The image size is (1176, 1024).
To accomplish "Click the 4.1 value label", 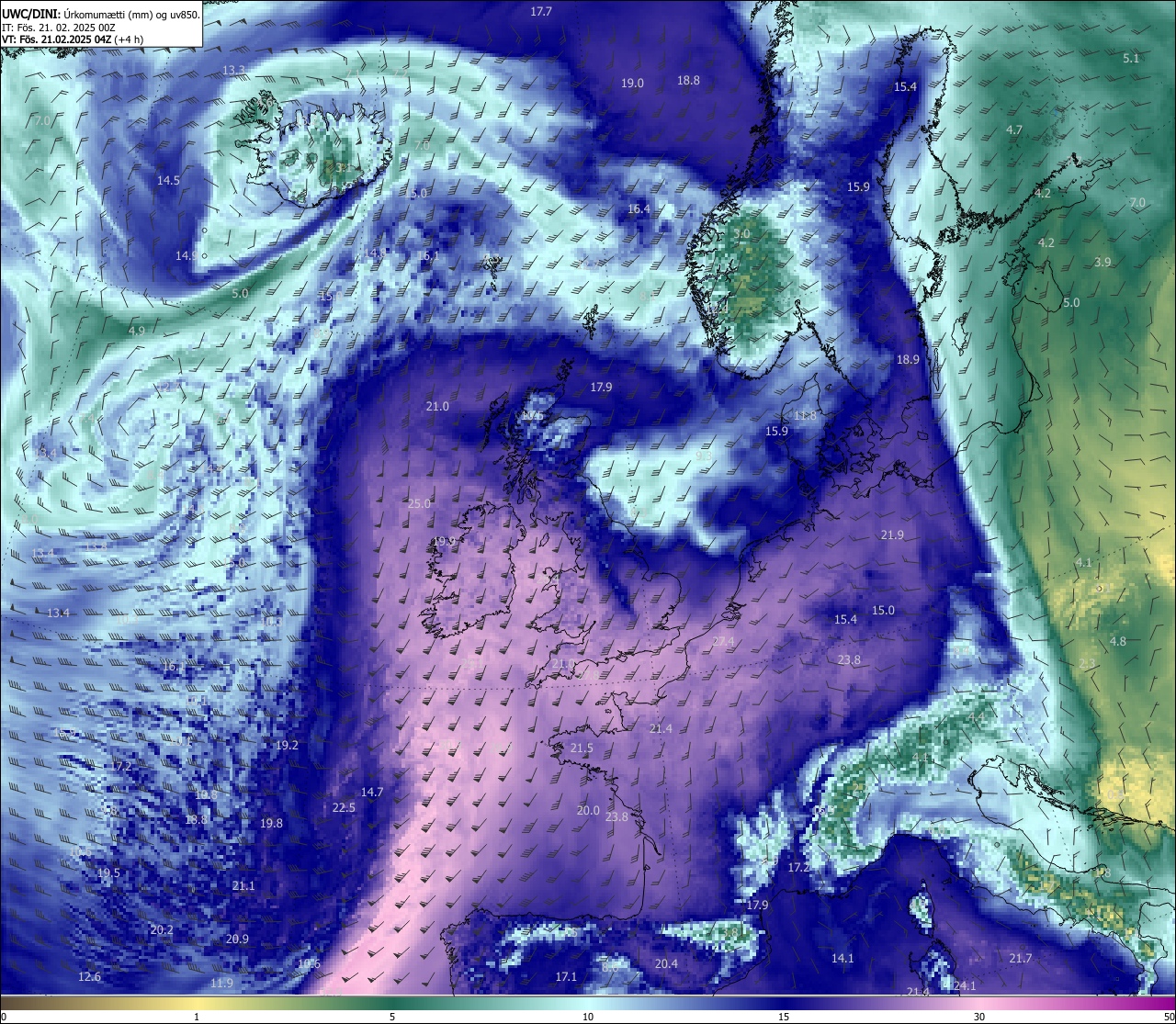I will coord(1084,563).
